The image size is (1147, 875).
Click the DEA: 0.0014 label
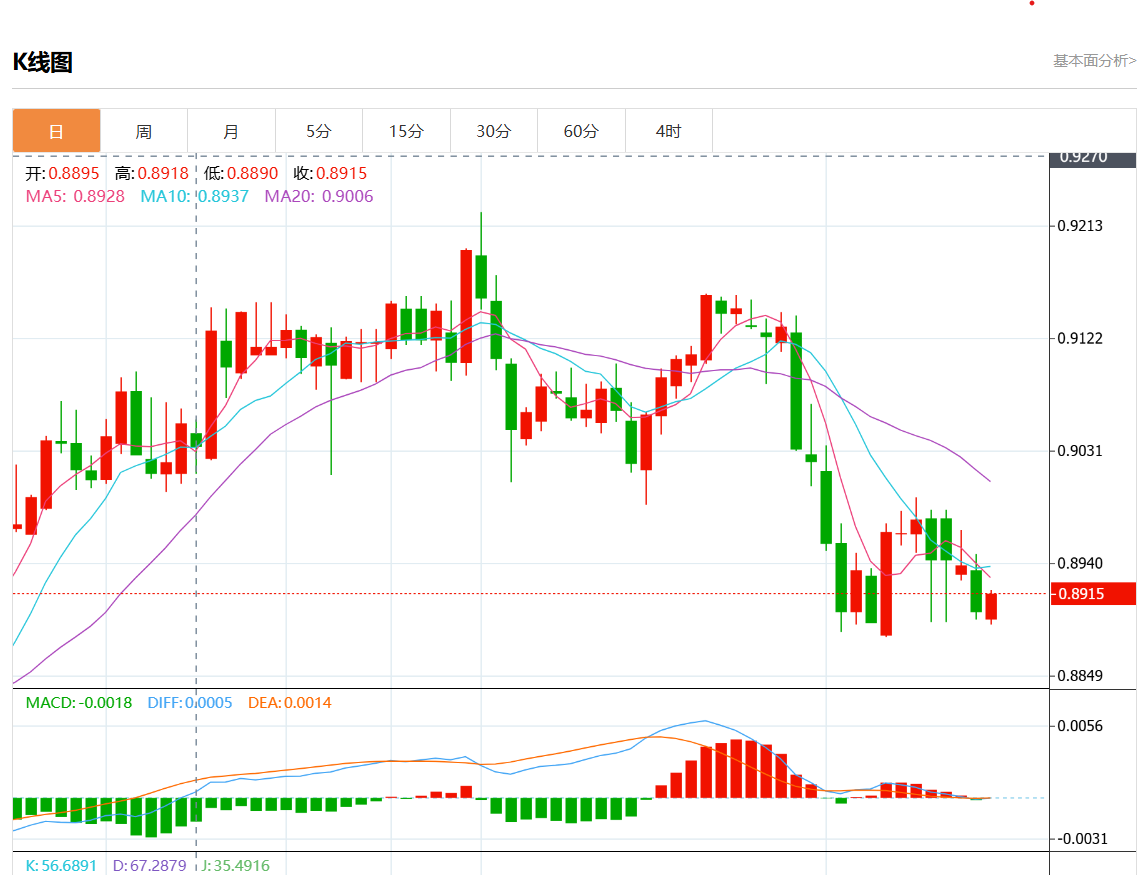coord(290,702)
